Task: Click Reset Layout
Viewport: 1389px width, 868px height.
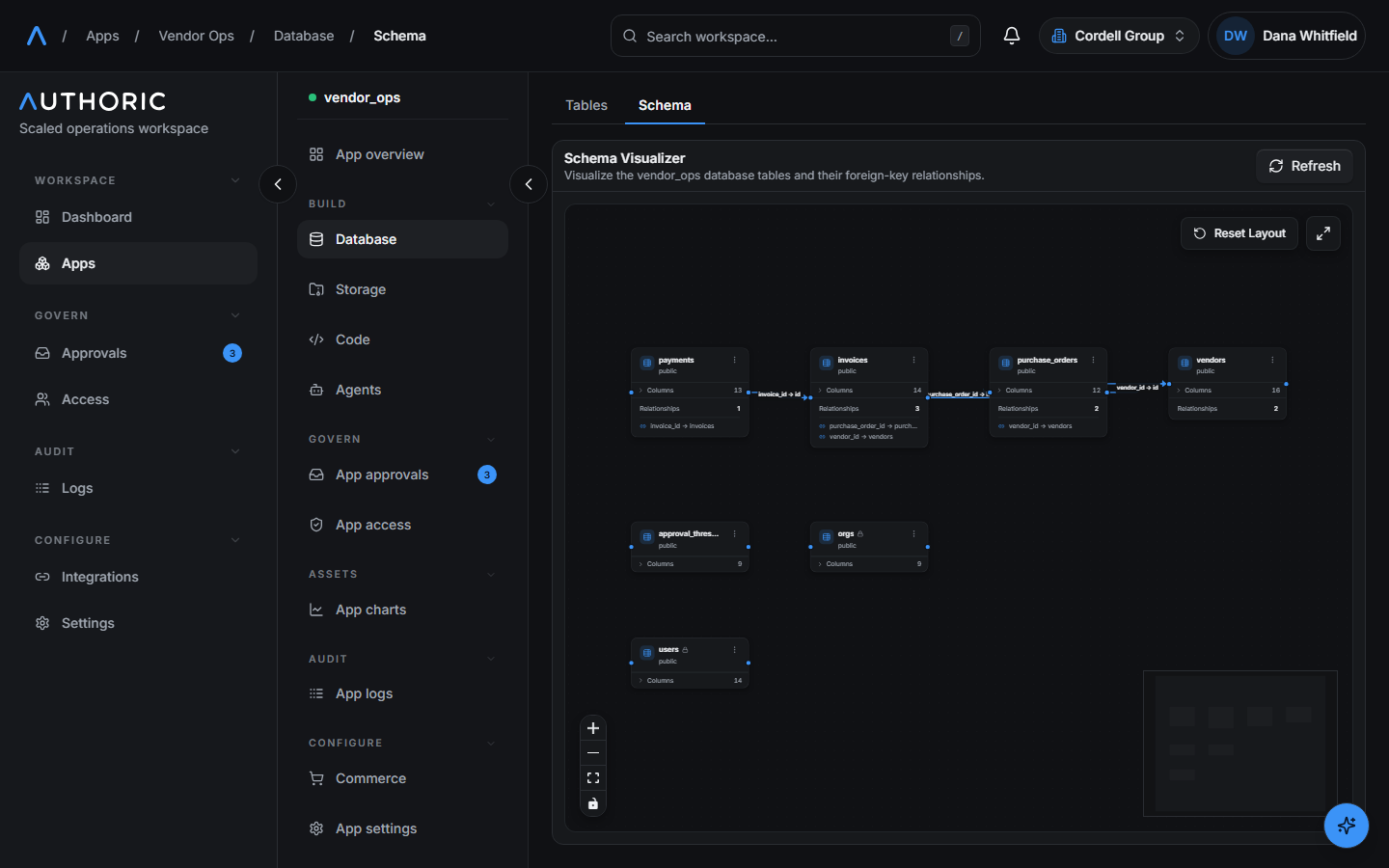Action: [x=1239, y=233]
